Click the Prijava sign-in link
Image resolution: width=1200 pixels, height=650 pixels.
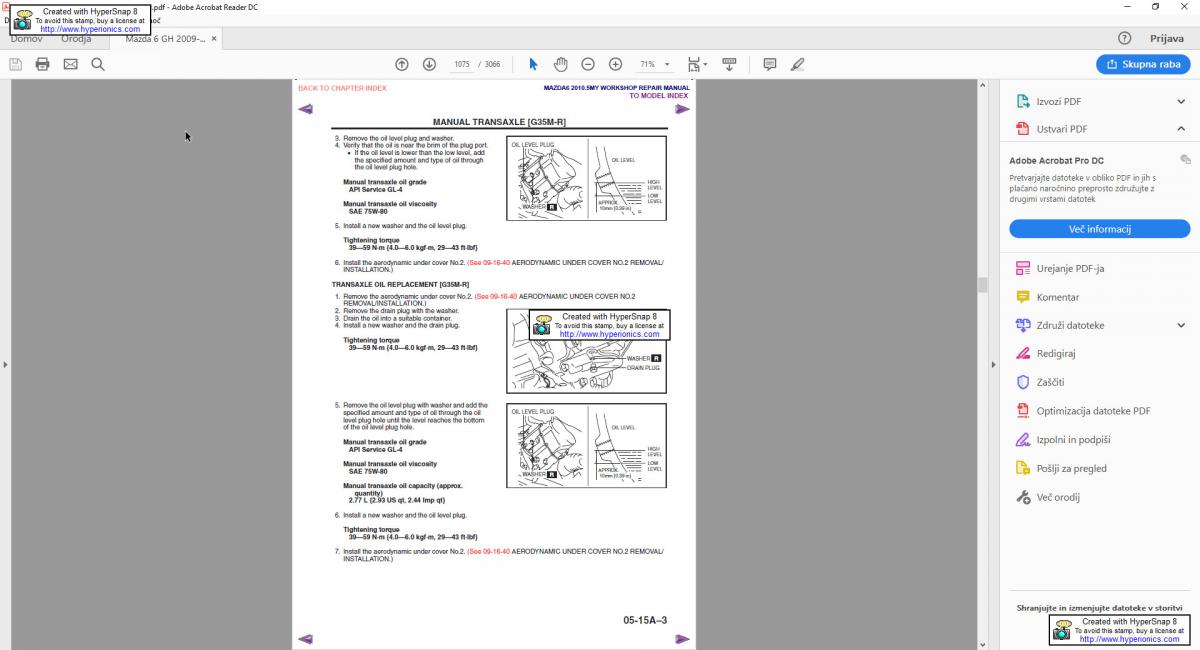[x=1167, y=38]
